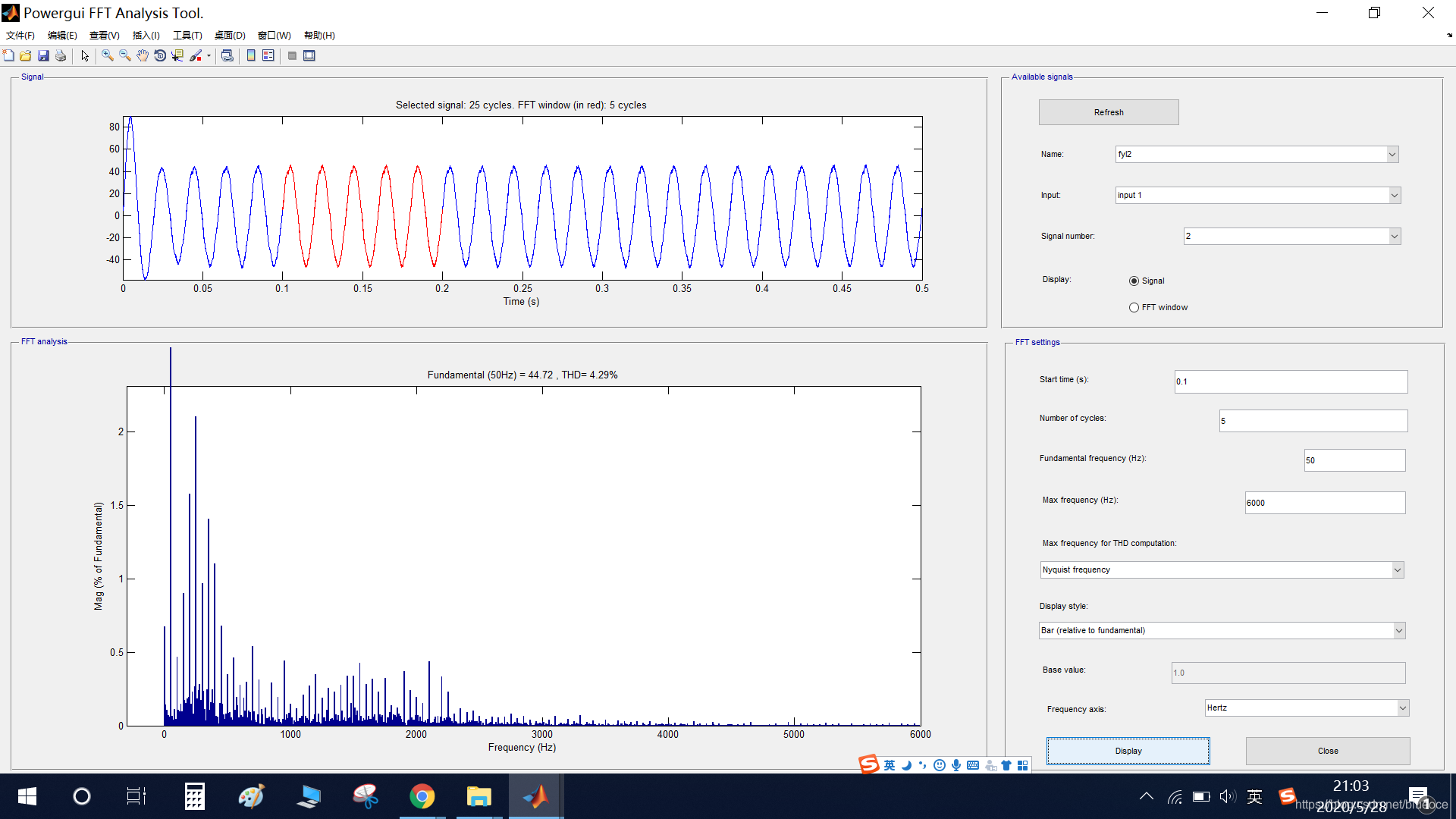The image size is (1456, 819).
Task: Select the Pan hand tool
Action: point(143,55)
